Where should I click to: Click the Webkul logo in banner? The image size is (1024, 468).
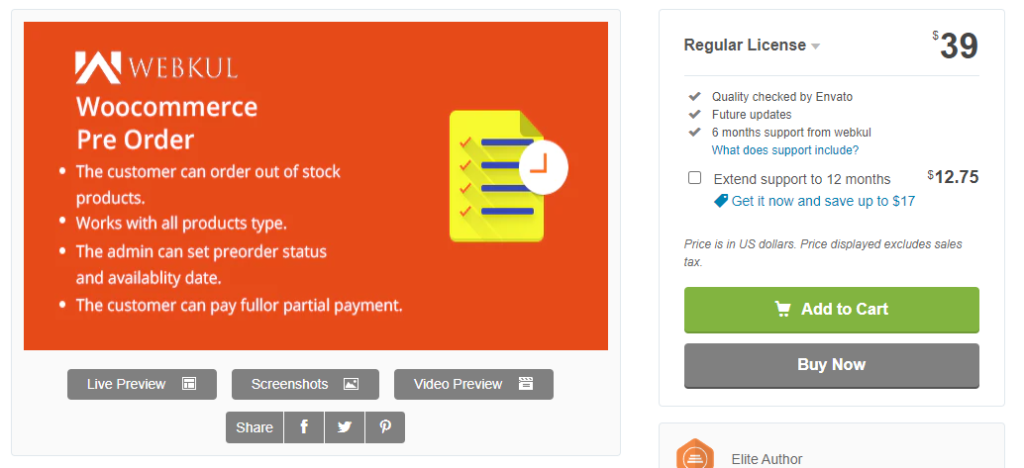(x=156, y=67)
